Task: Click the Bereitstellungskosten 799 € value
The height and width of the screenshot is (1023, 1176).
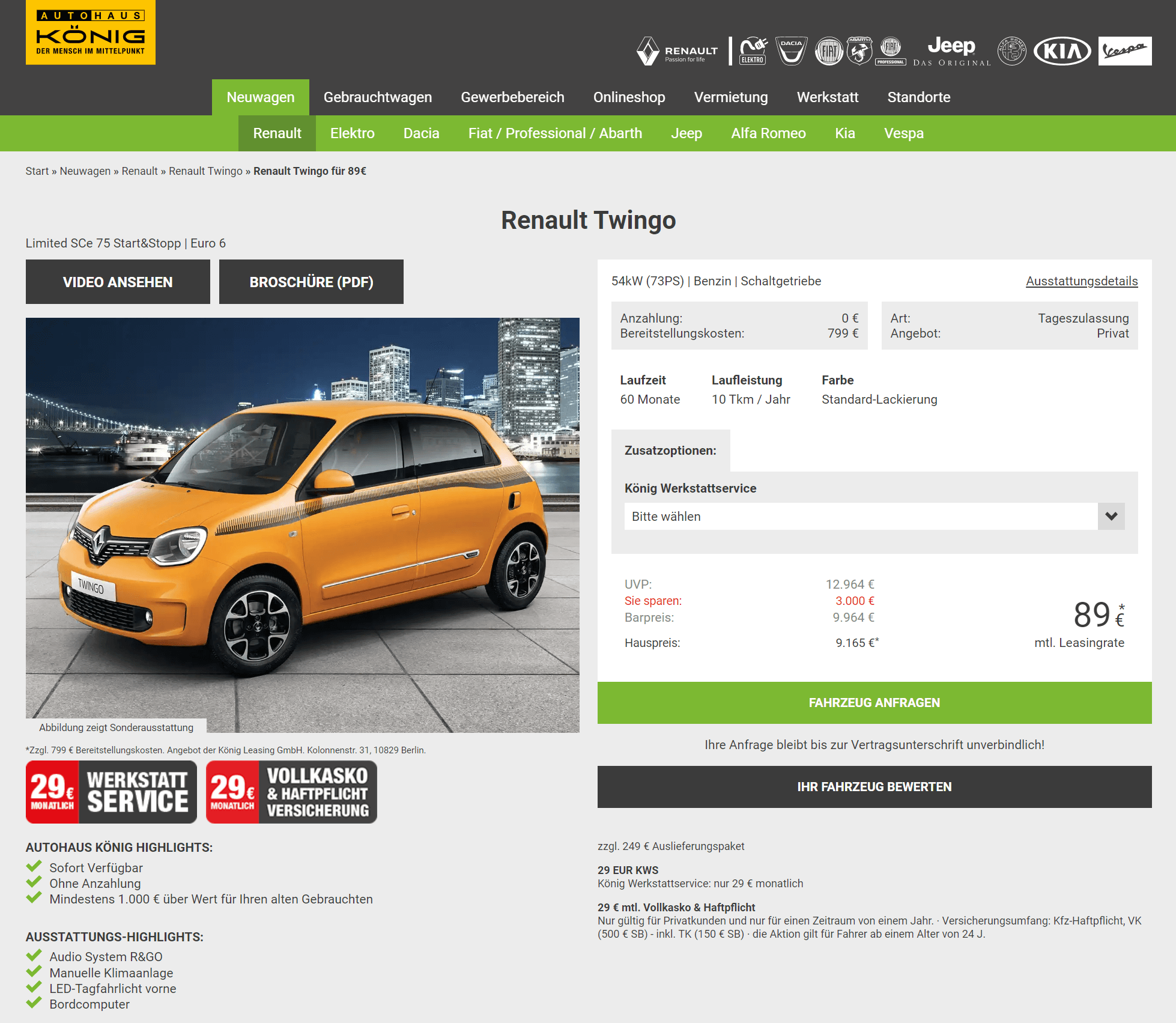Action: pyautogui.click(x=843, y=333)
